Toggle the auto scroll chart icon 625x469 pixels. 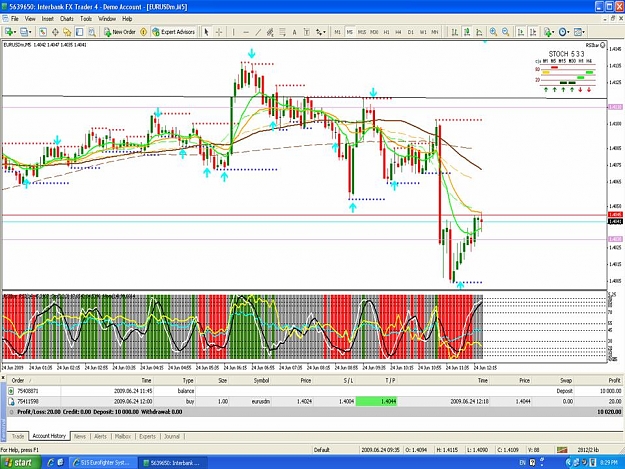pos(521,32)
